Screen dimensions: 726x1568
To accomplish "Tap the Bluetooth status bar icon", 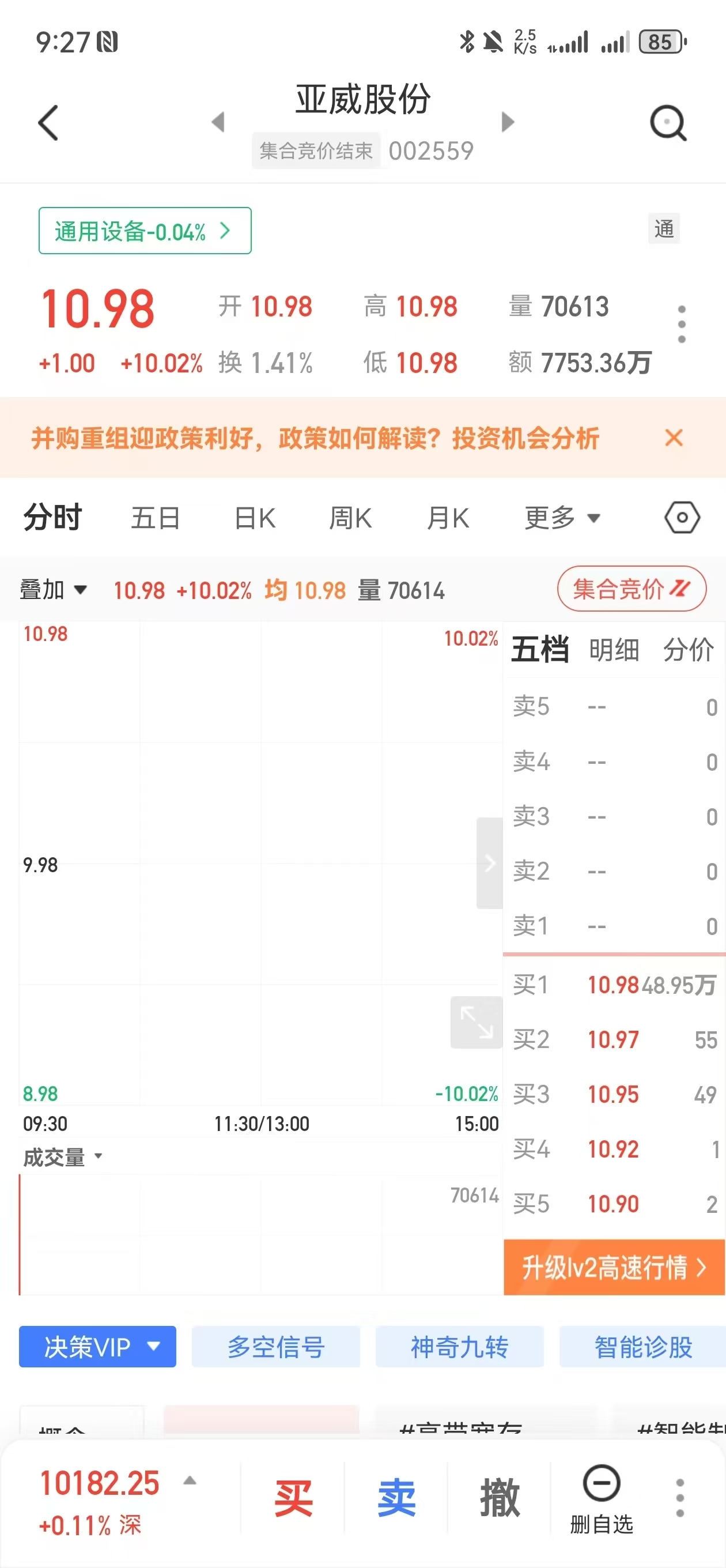I will click(x=467, y=42).
